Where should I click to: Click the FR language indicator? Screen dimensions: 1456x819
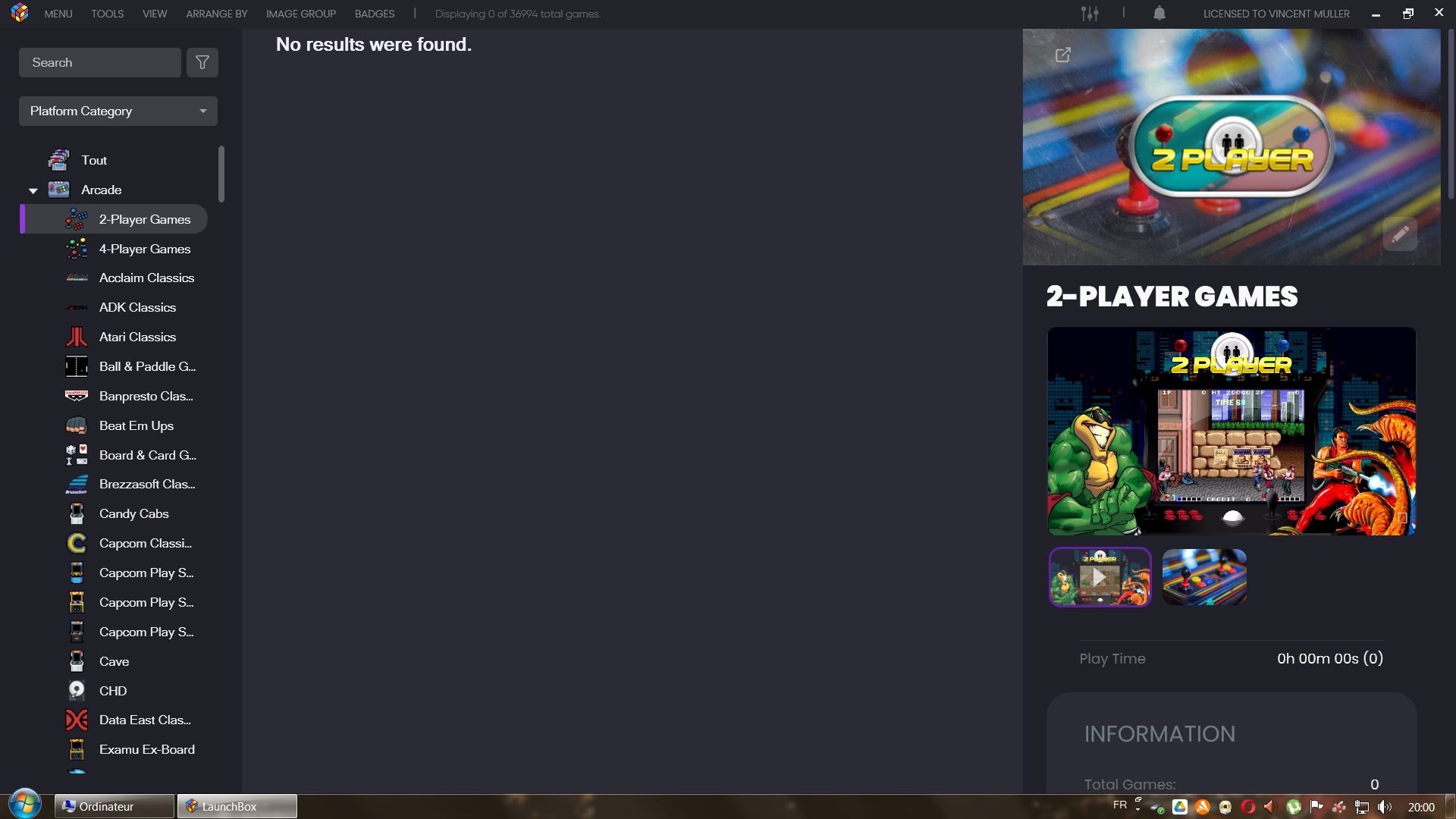1119,805
